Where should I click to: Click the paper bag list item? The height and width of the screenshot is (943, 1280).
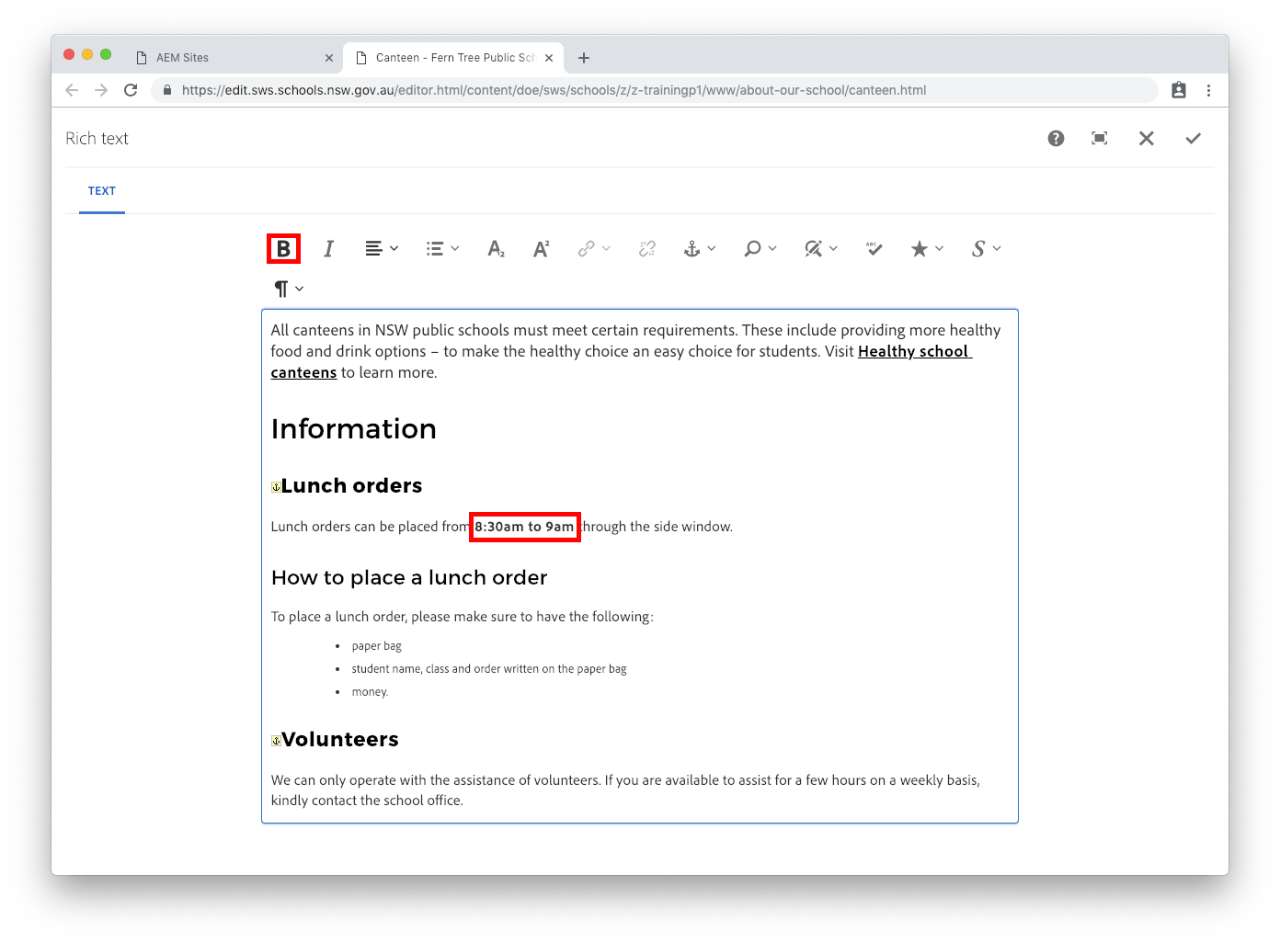(376, 646)
